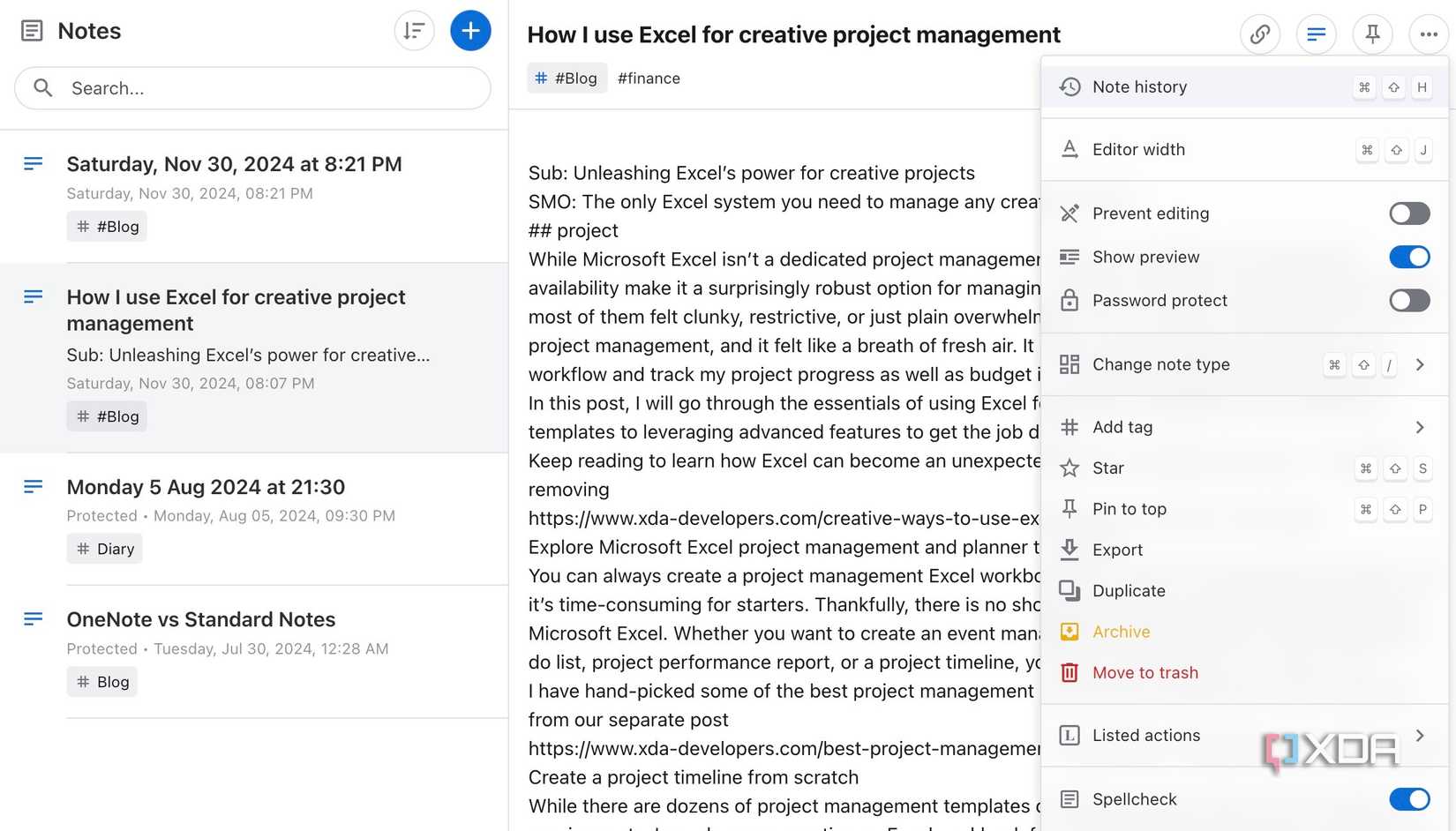1456x831 pixels.
Task: Select Pin to top menu entry
Action: [1245, 509]
